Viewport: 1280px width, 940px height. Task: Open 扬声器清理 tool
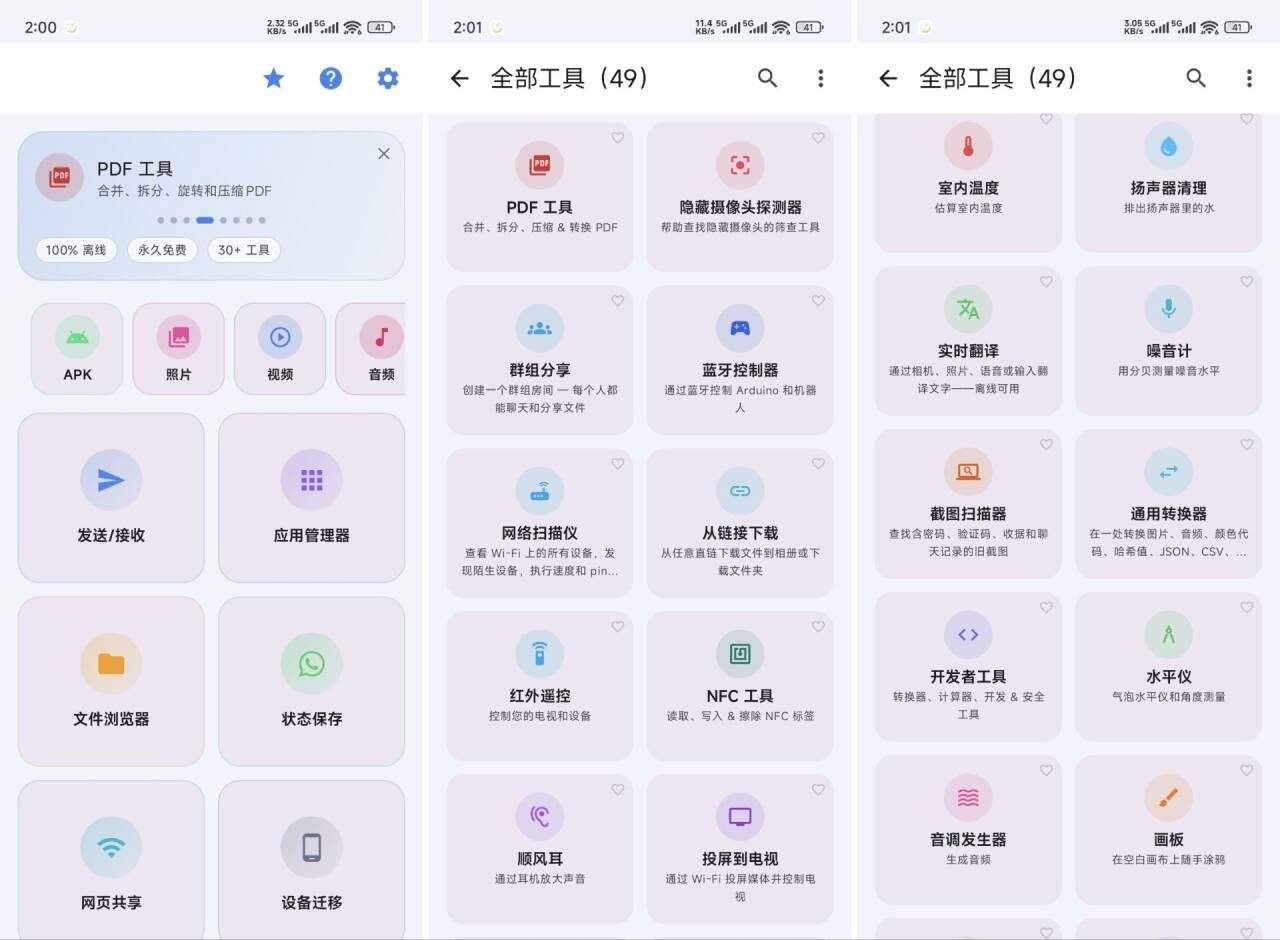(1169, 182)
